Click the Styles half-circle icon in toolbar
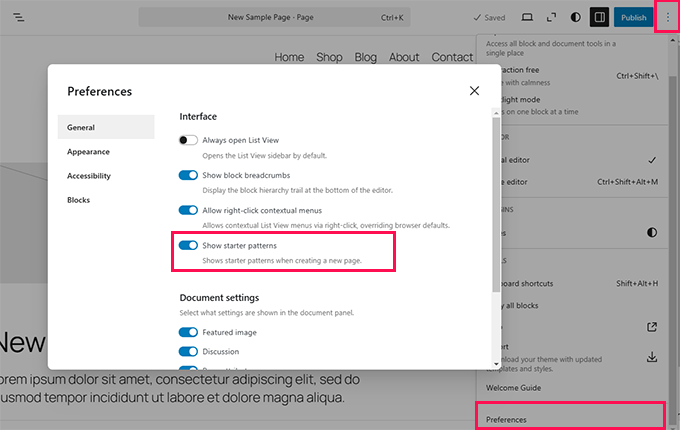This screenshot has height=430, width=680. (x=576, y=18)
